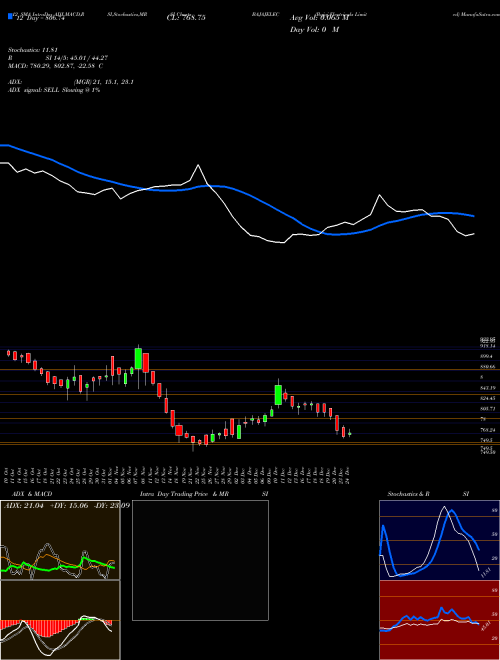Click the empty Intra Day Trading Price box

pos(200,560)
